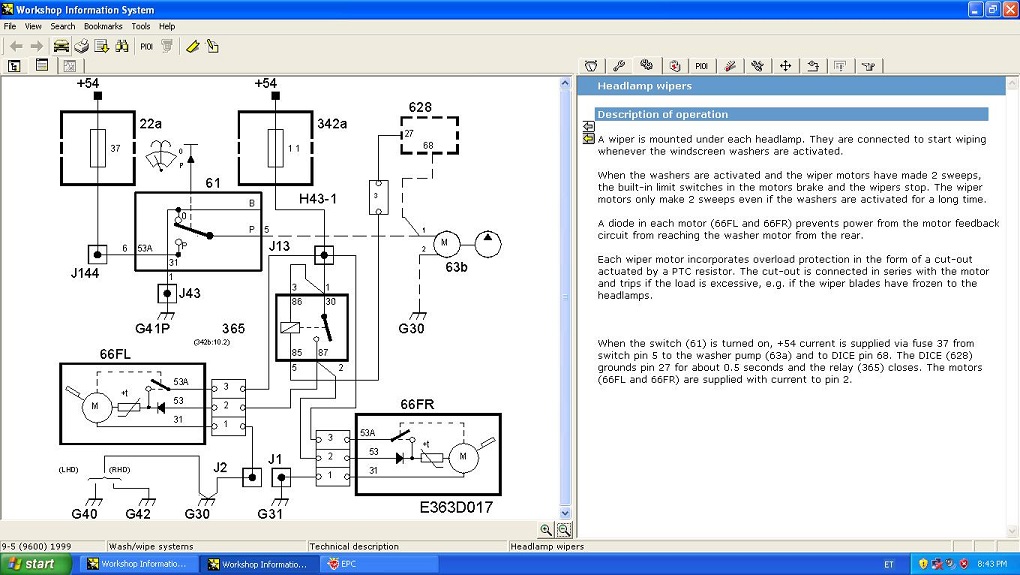The image size is (1020, 575).
Task: Click the forward arrow navigation icon
Action: 37,46
